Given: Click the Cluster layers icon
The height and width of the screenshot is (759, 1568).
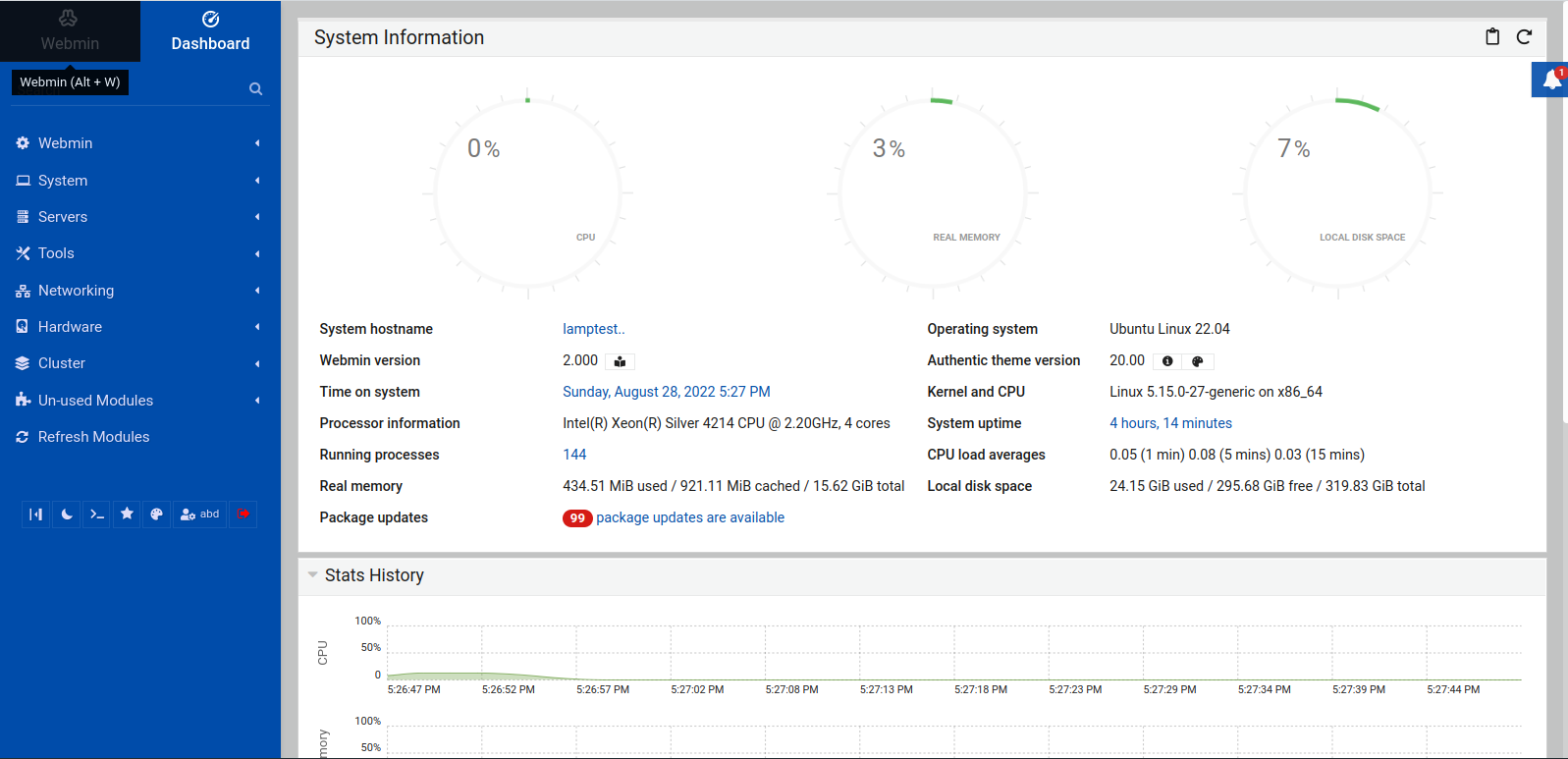Looking at the screenshot, I should pyautogui.click(x=23, y=363).
